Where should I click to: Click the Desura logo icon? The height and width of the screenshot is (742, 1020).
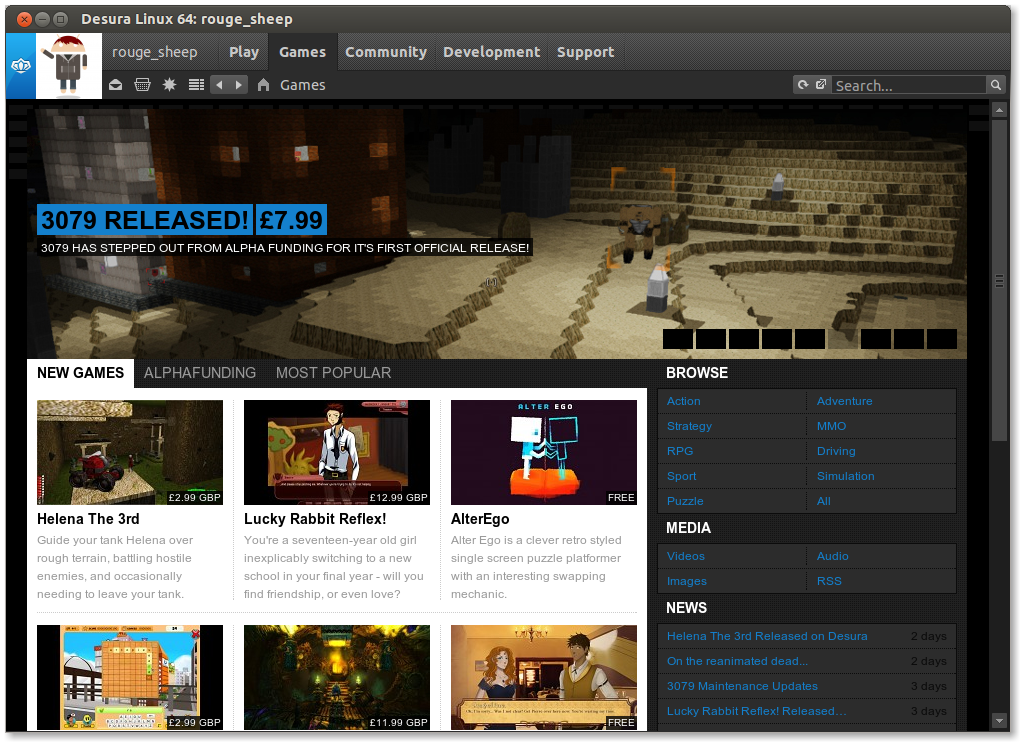point(21,66)
